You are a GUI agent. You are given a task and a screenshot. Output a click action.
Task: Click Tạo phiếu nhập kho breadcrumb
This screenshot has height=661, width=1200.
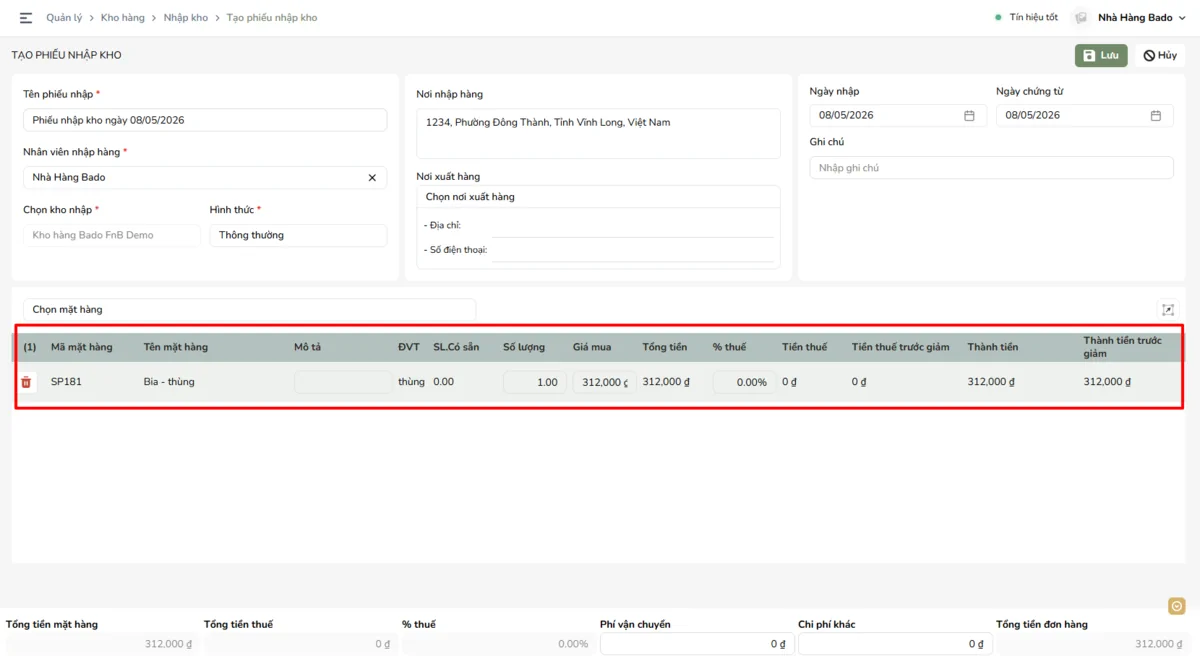point(272,18)
